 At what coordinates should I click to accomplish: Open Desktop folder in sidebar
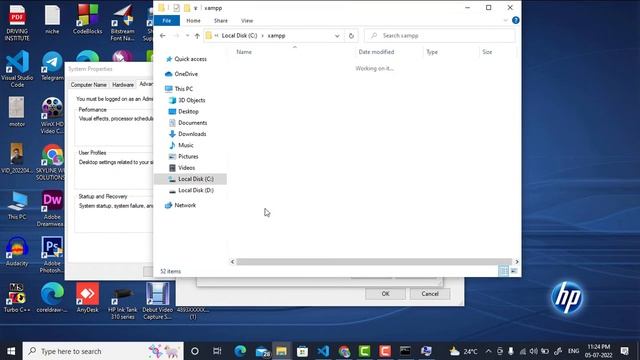(183, 111)
